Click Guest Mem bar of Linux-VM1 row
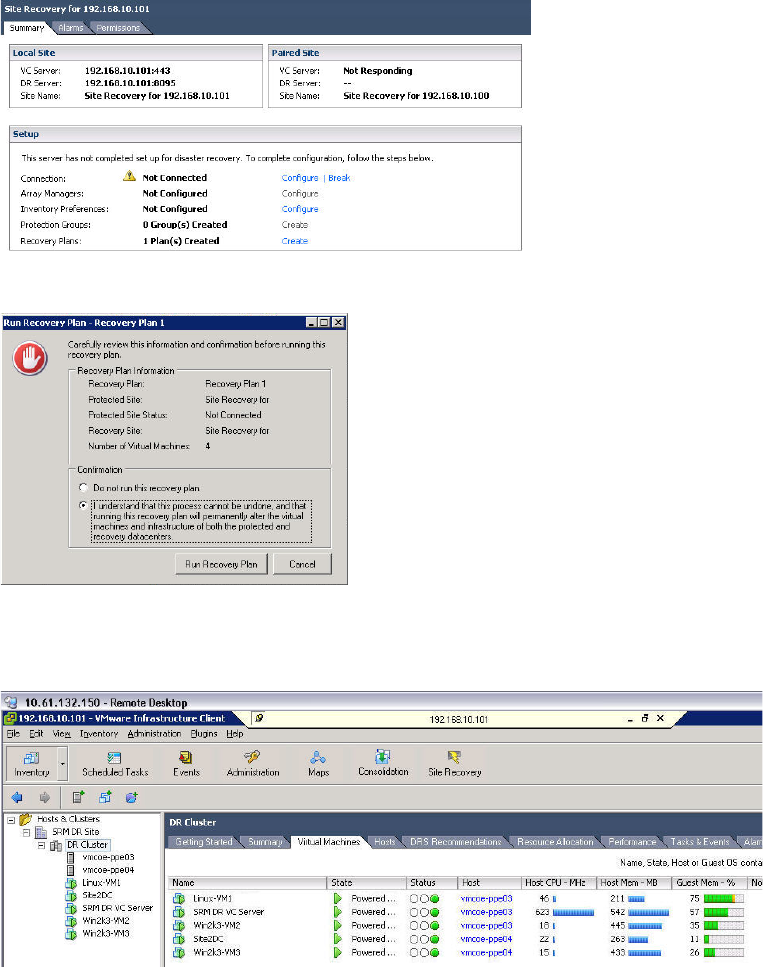Viewport: 763px width, 967px height. pyautogui.click(x=724, y=899)
